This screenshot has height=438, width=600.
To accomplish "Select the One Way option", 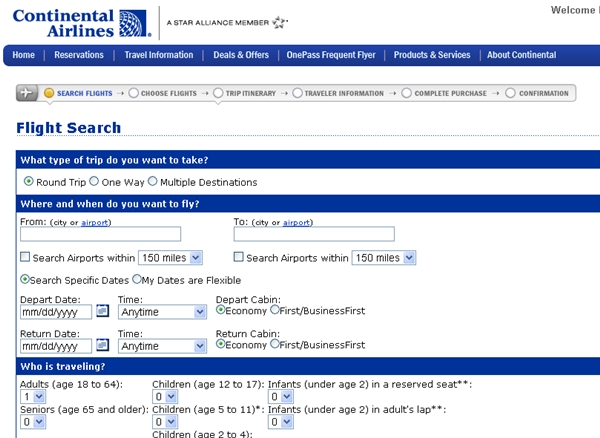I will [94, 181].
